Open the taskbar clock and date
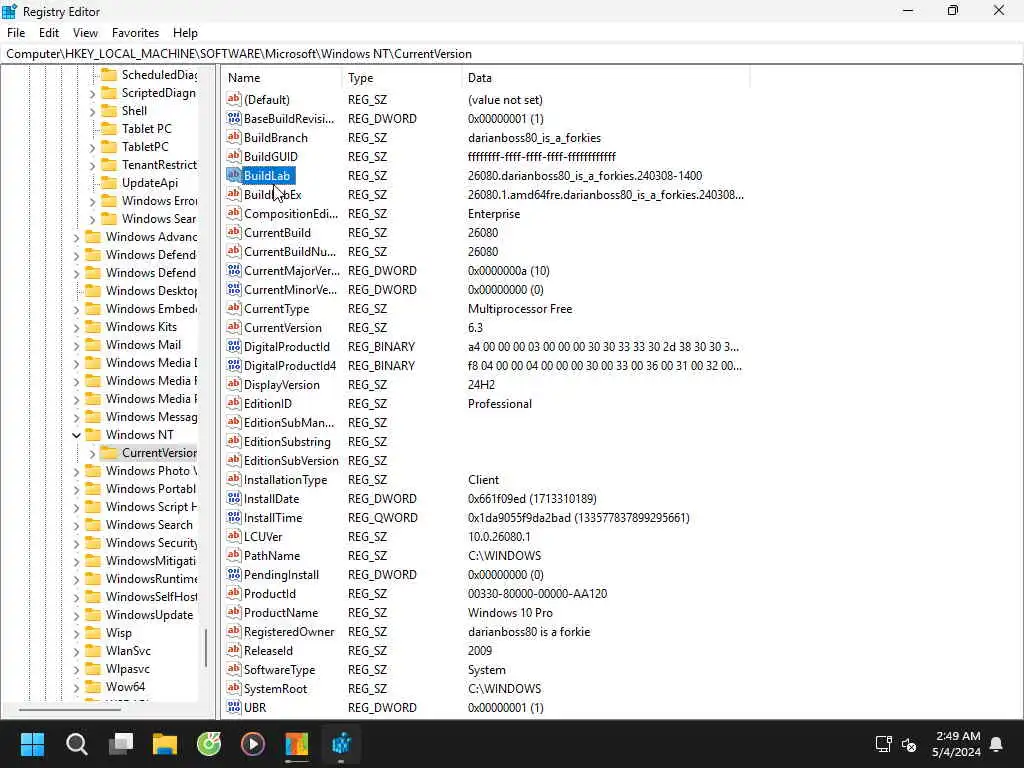1024x768 pixels. click(956, 744)
